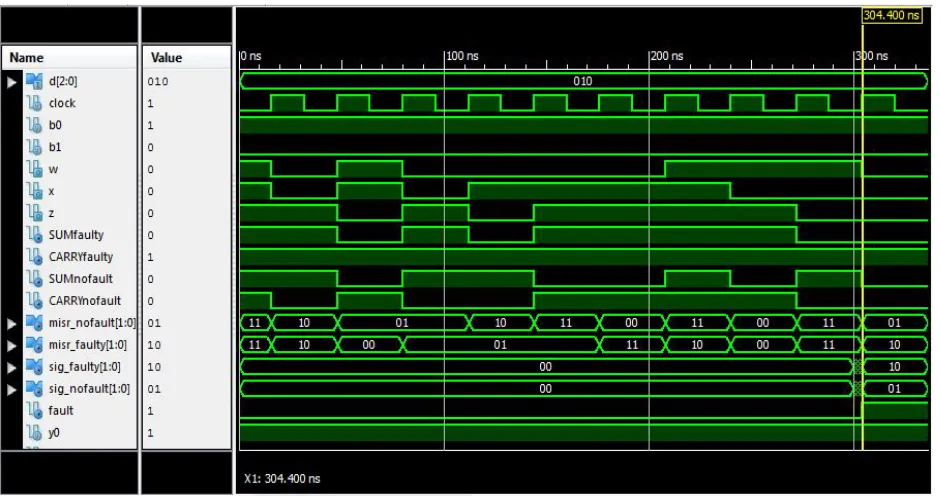Click the y0 signal icon
This screenshot has width=940, height=496.
tap(34, 432)
